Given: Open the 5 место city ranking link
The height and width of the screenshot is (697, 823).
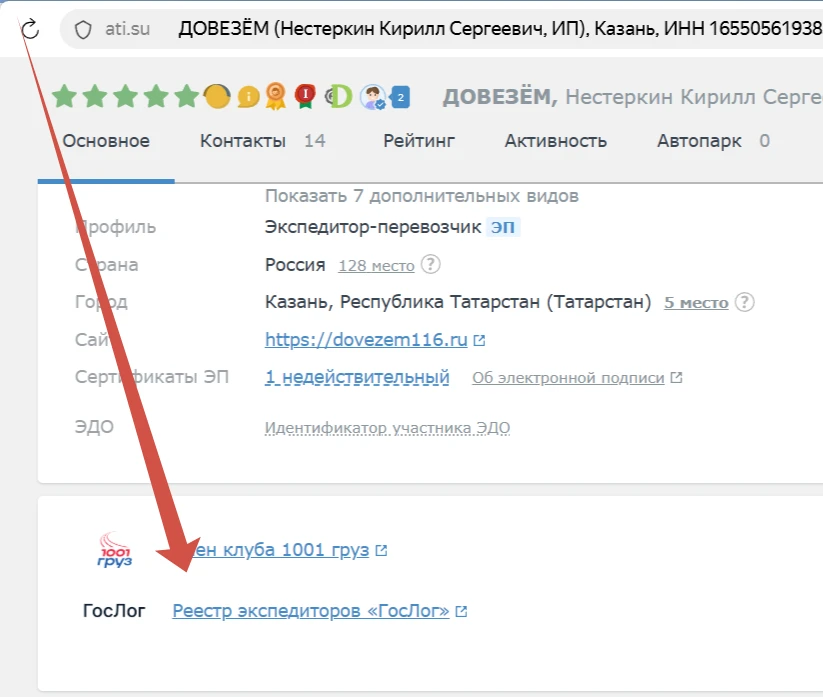Looking at the screenshot, I should (x=696, y=302).
